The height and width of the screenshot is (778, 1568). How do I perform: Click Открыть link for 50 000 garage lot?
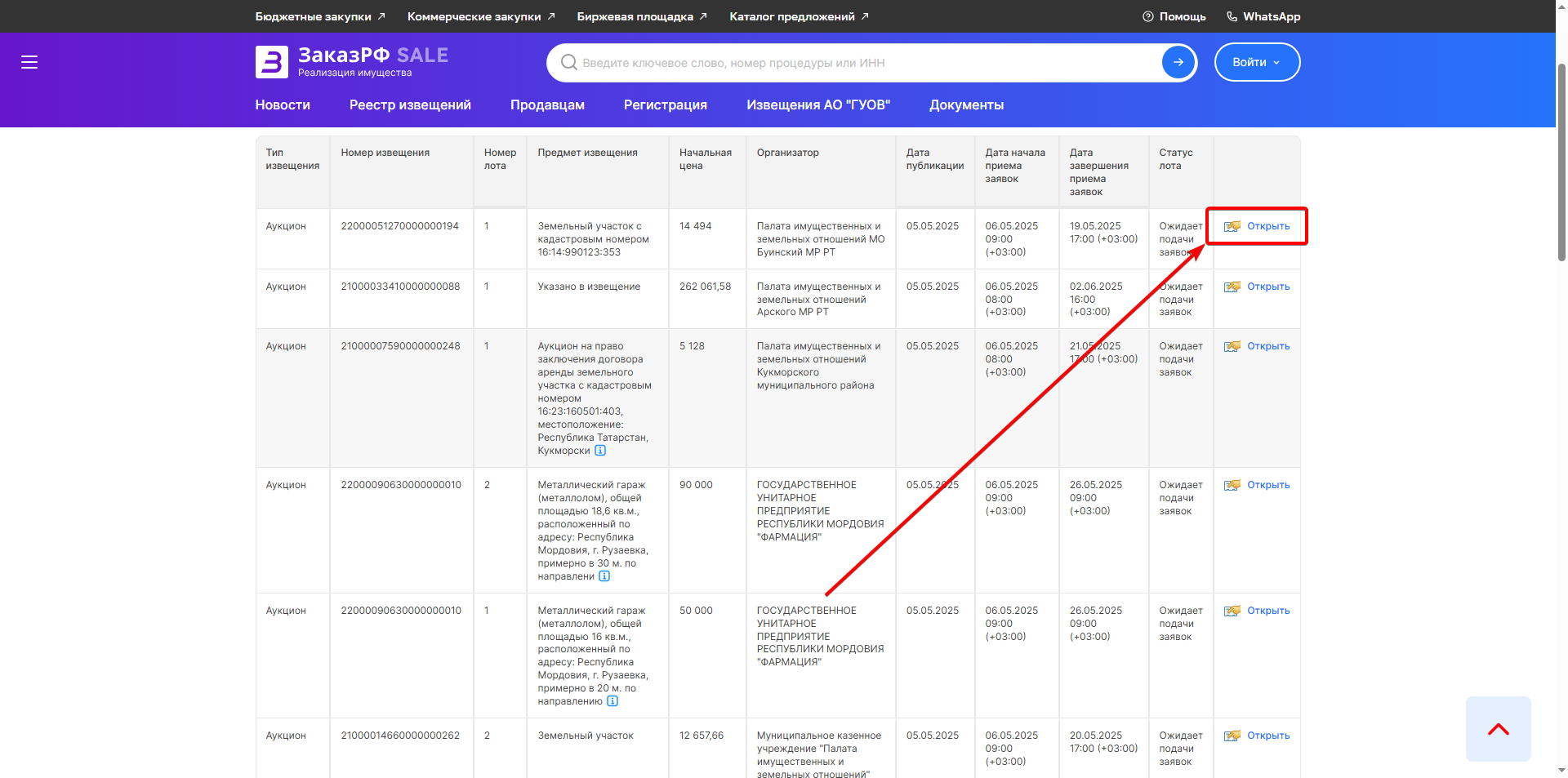[1268, 611]
